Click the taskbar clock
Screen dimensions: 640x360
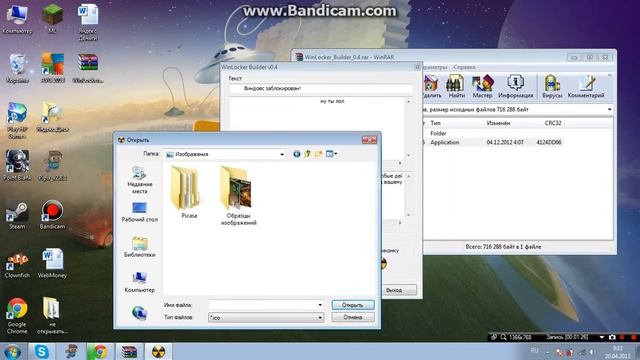(x=618, y=352)
